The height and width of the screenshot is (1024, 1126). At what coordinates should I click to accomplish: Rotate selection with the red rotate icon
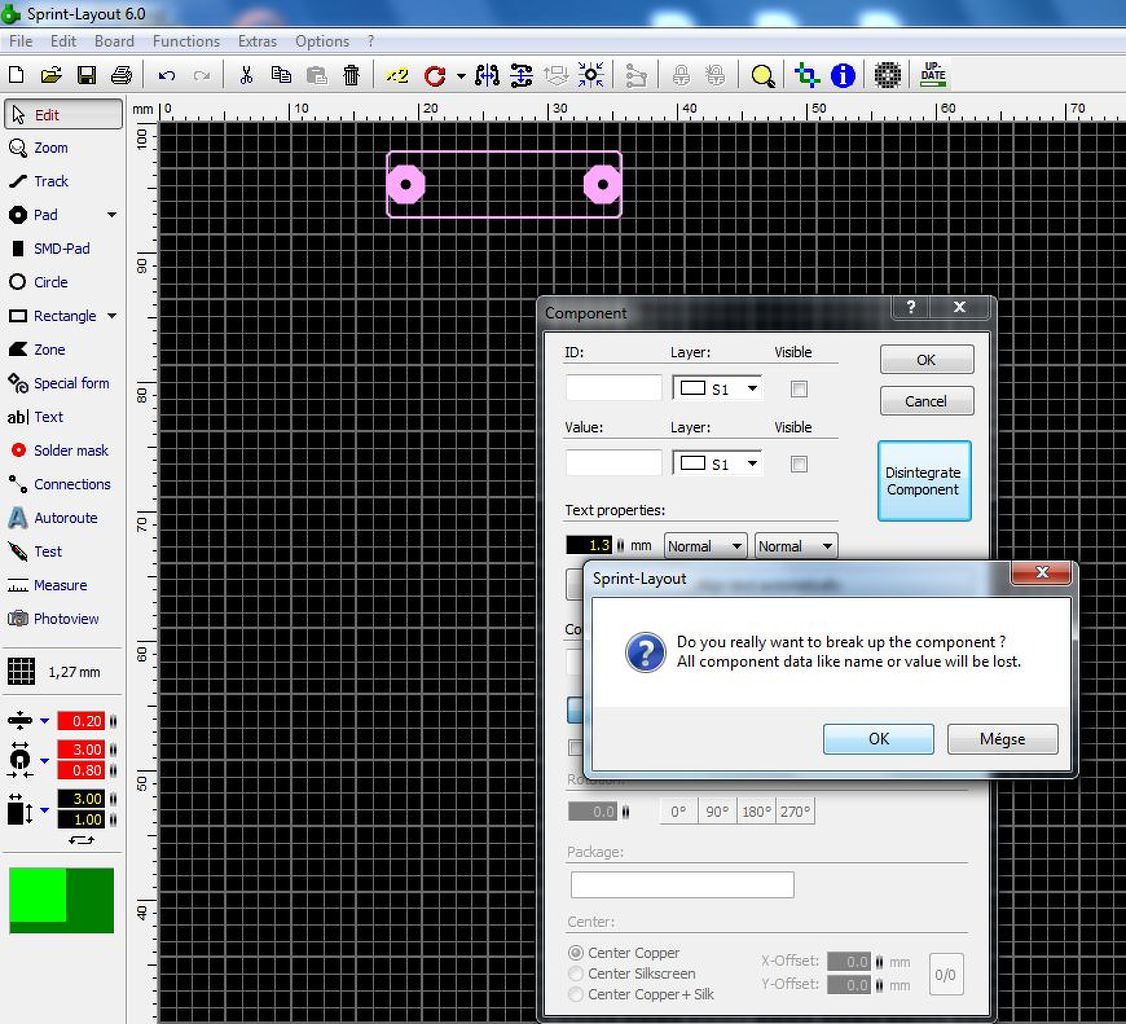(434, 75)
